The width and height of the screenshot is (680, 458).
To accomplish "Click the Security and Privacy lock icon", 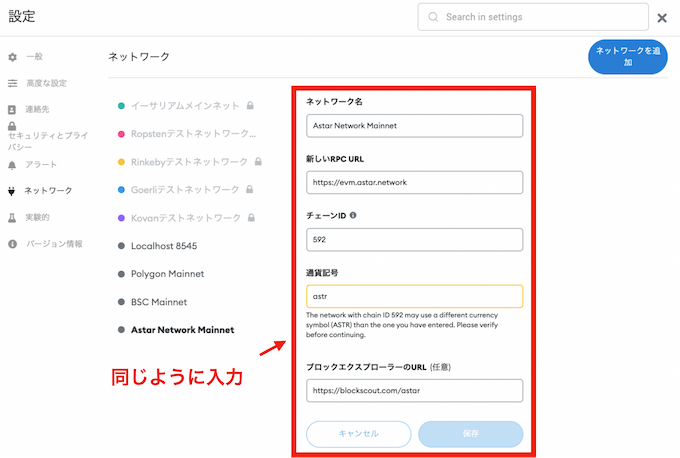I will (12, 126).
